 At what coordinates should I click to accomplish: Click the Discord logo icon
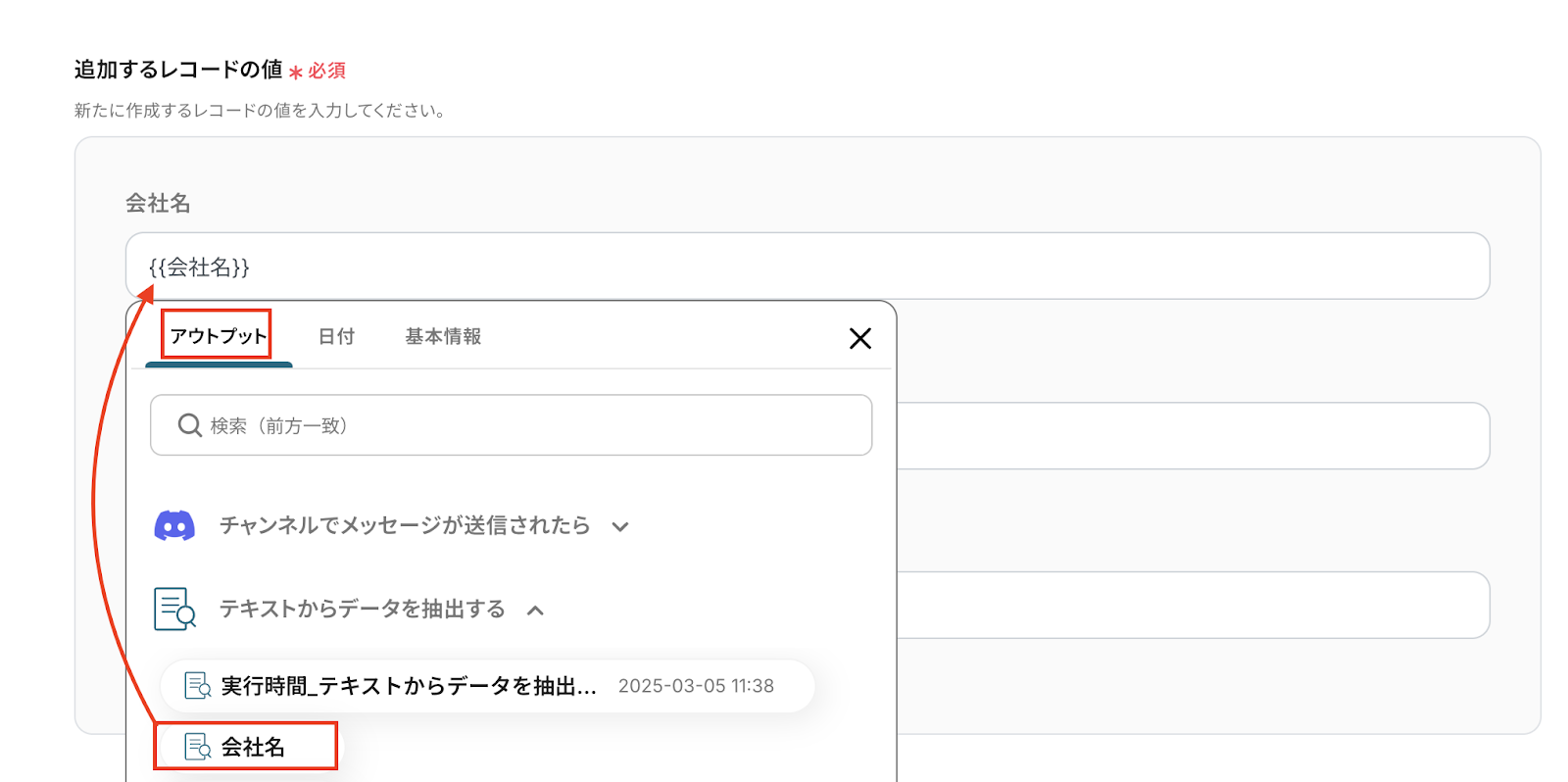(x=174, y=526)
